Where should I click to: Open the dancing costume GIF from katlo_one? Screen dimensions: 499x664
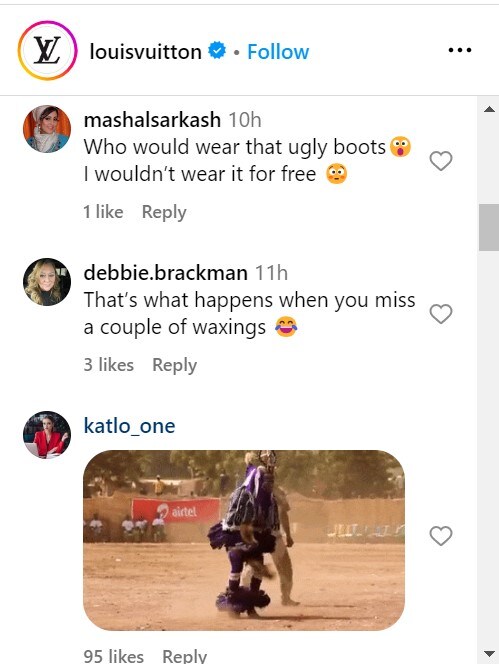[x=244, y=540]
